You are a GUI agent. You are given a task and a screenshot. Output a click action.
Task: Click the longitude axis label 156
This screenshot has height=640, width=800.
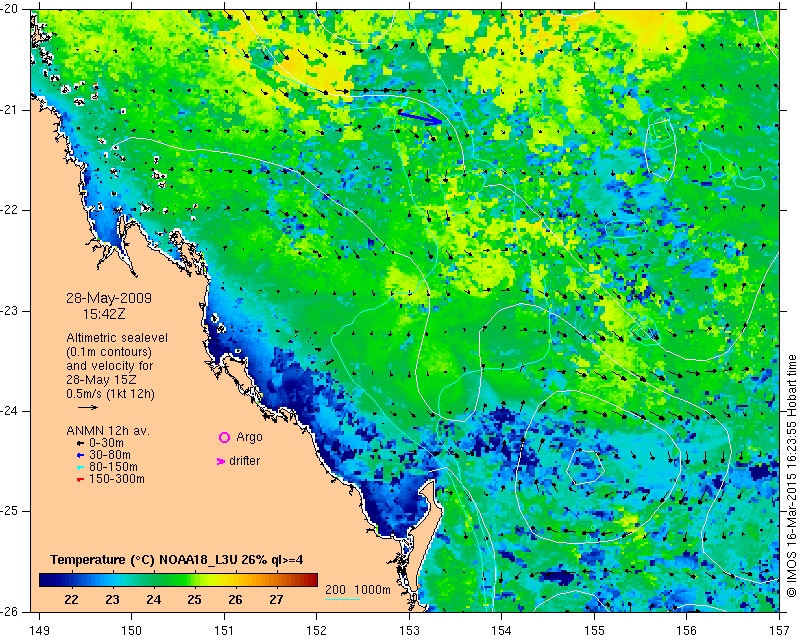click(x=687, y=631)
